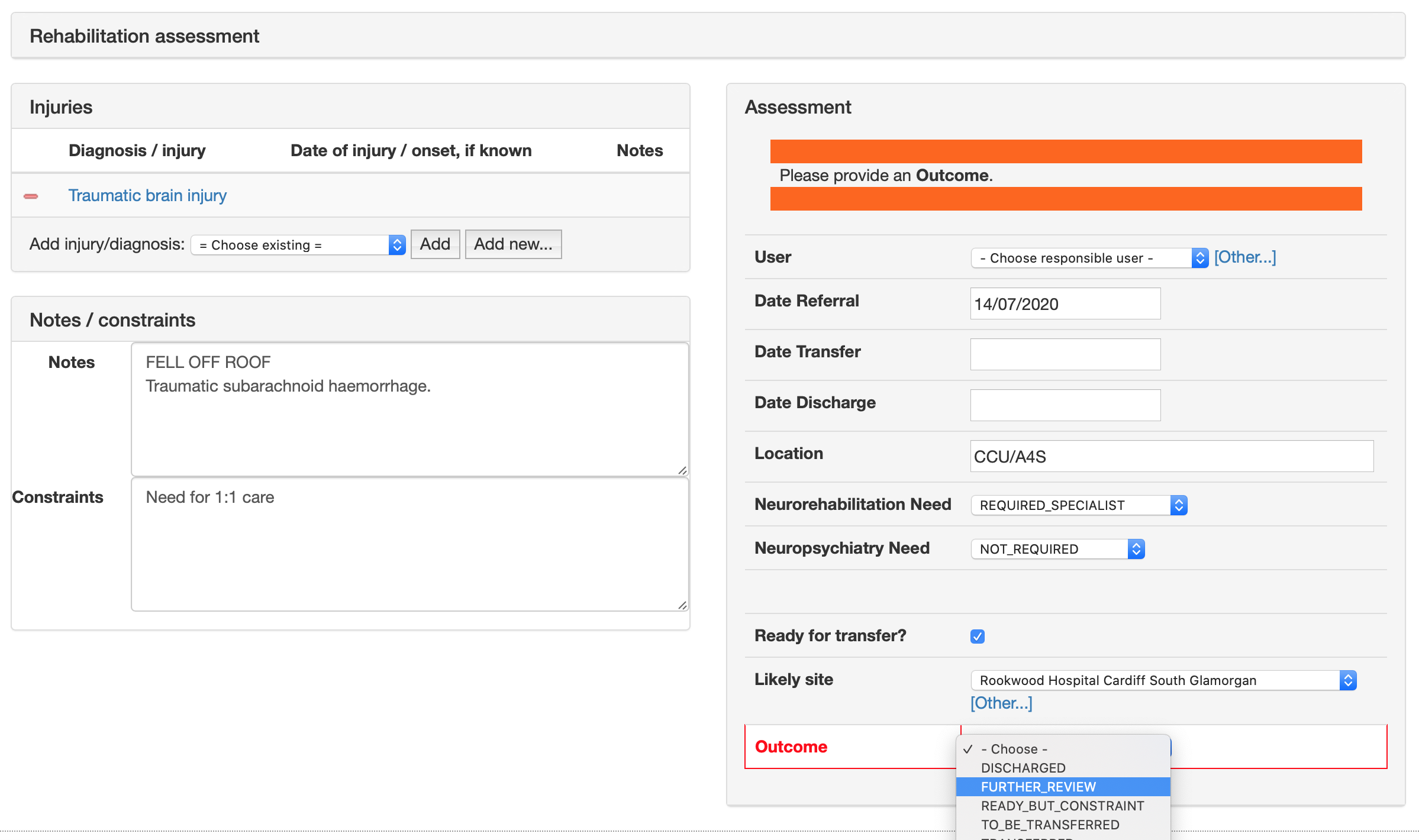Click the Other link beside User
Viewport: 1419px width, 840px height.
tap(1244, 257)
